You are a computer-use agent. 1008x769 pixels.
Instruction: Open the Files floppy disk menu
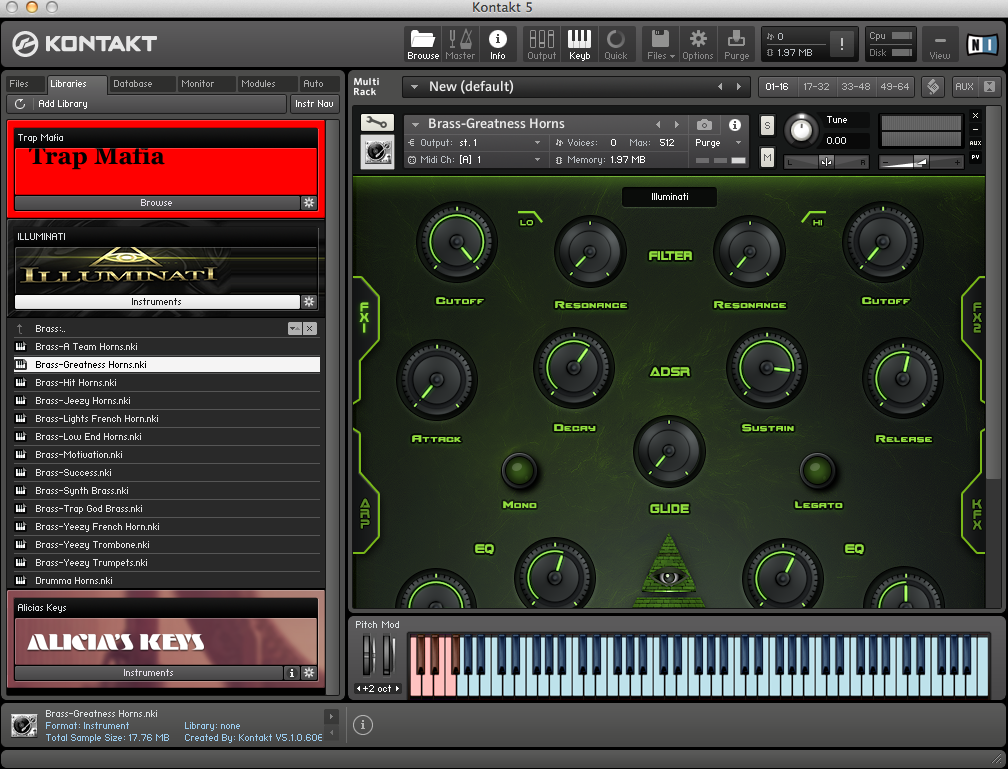click(x=660, y=44)
